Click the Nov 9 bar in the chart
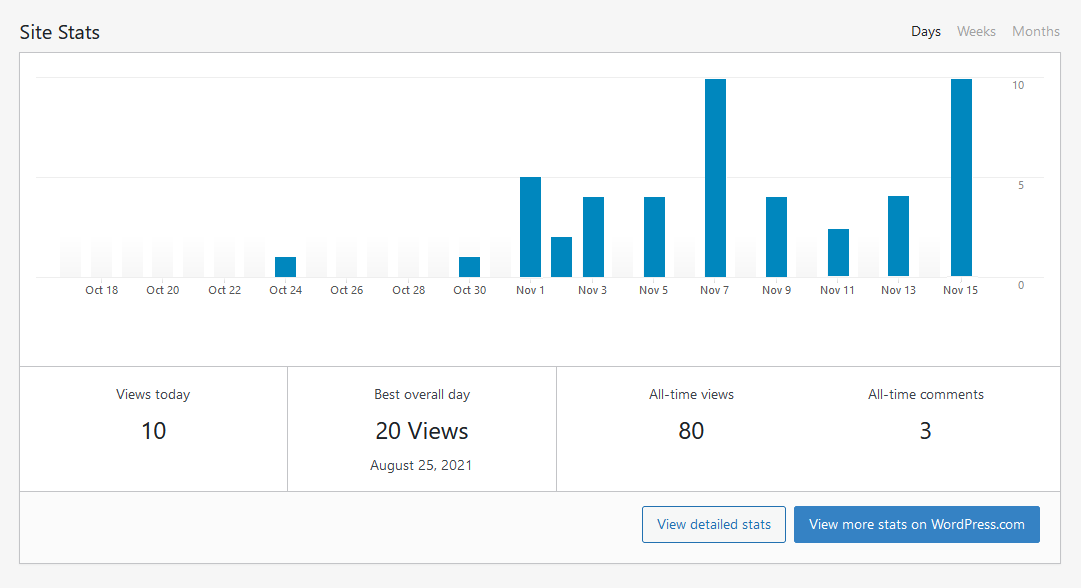This screenshot has height=588, width=1081. (x=776, y=237)
